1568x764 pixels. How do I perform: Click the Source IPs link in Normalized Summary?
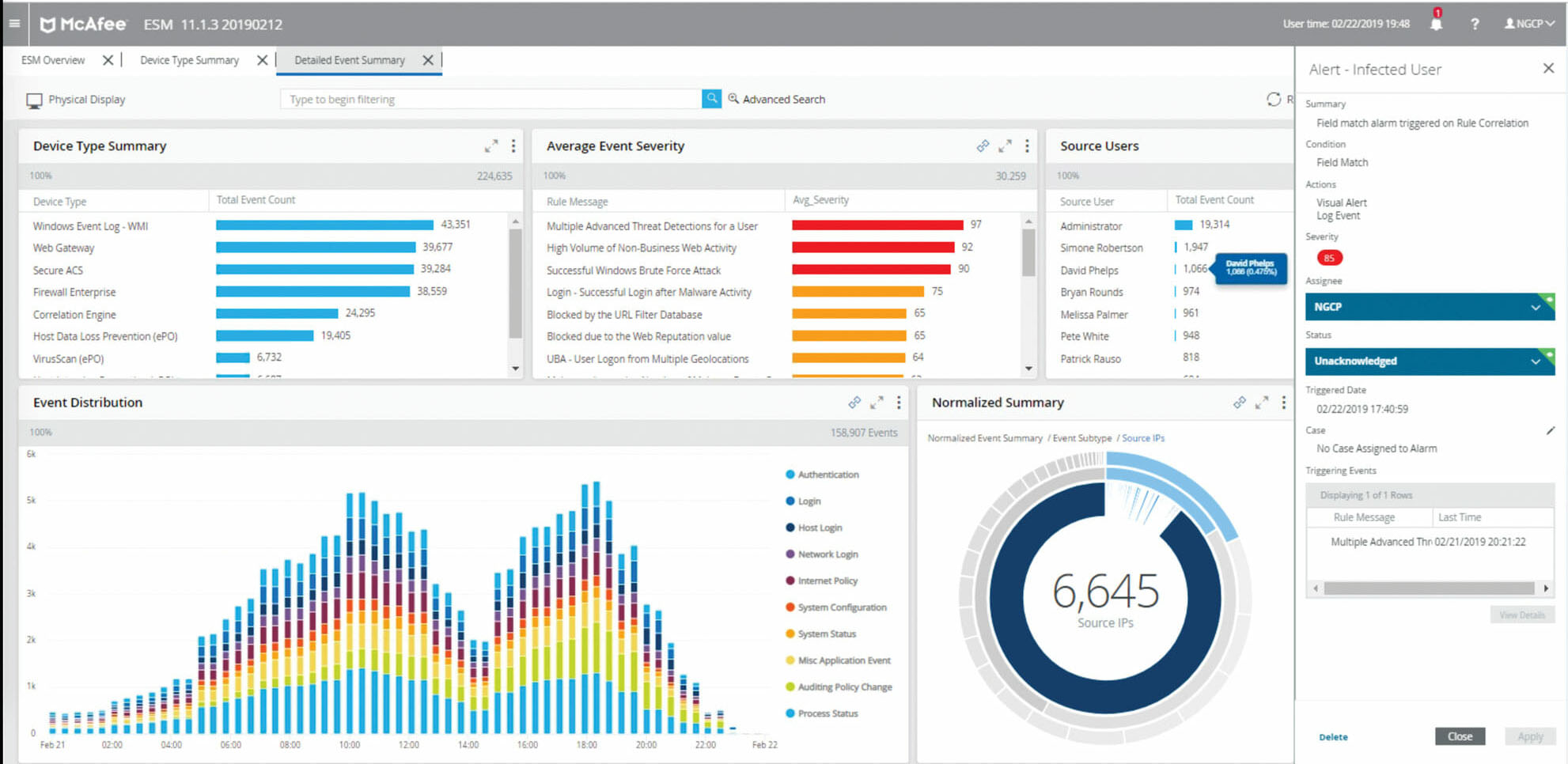[1142, 437]
